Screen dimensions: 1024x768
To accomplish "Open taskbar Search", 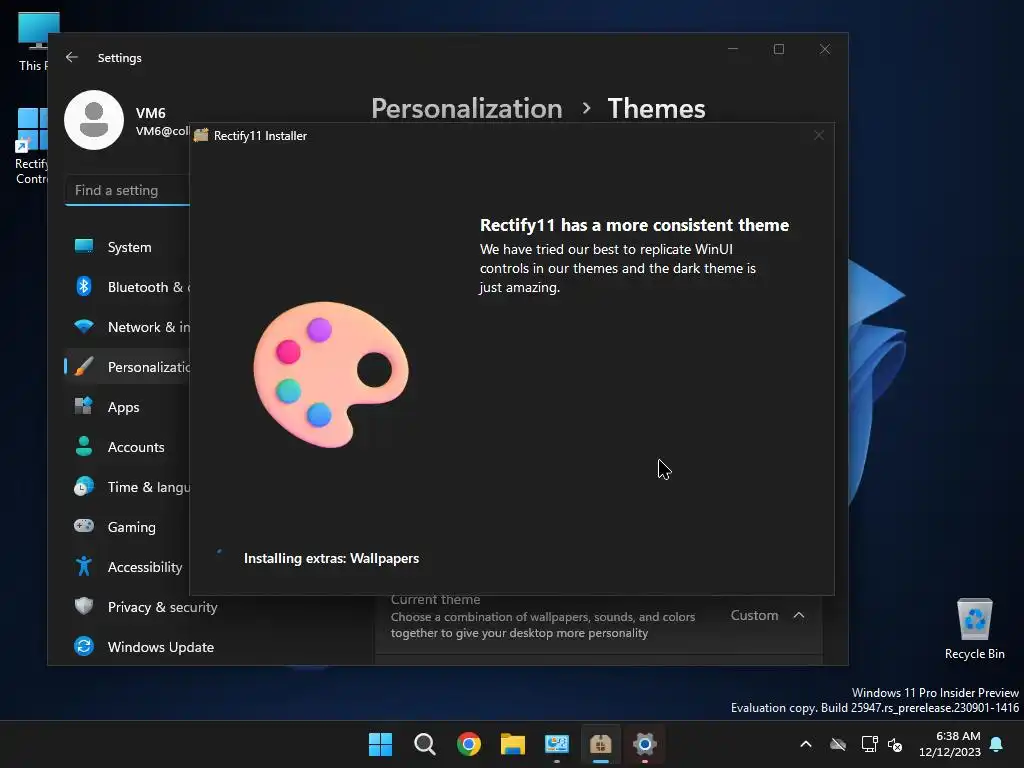I will 424,744.
